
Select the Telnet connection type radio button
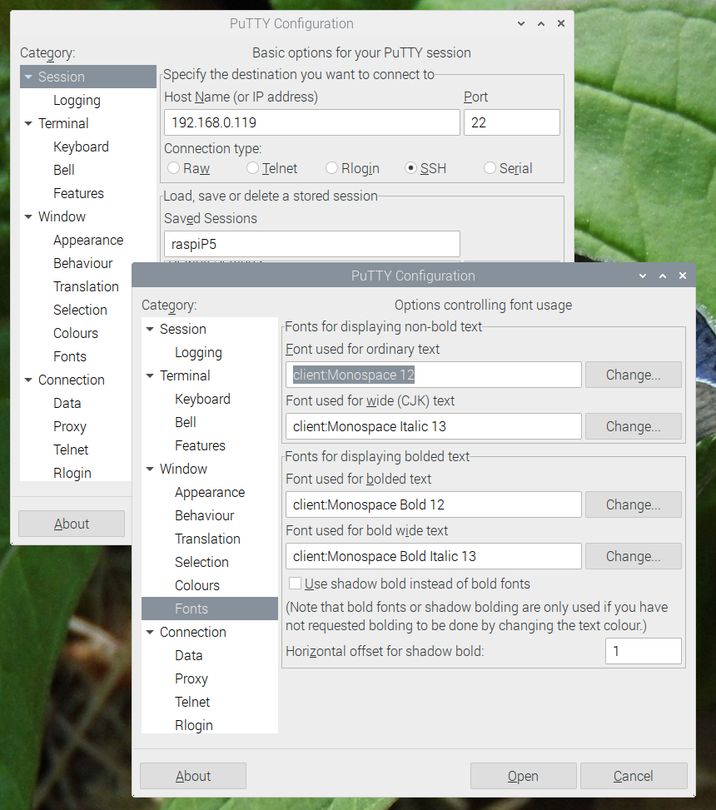tap(253, 168)
